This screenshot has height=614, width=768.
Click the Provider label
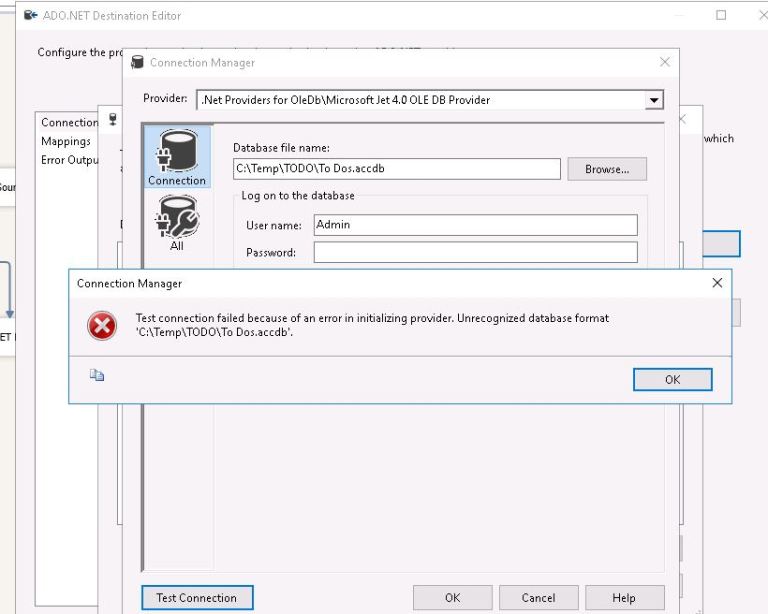[165, 98]
